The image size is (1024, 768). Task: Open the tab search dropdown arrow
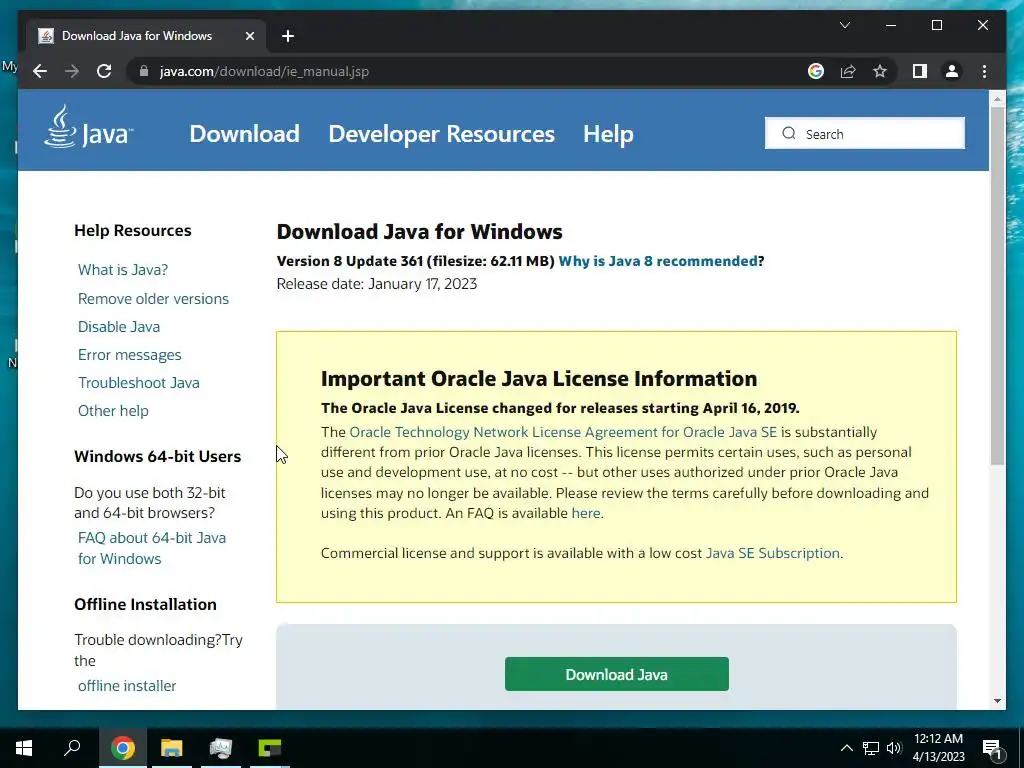(x=844, y=25)
